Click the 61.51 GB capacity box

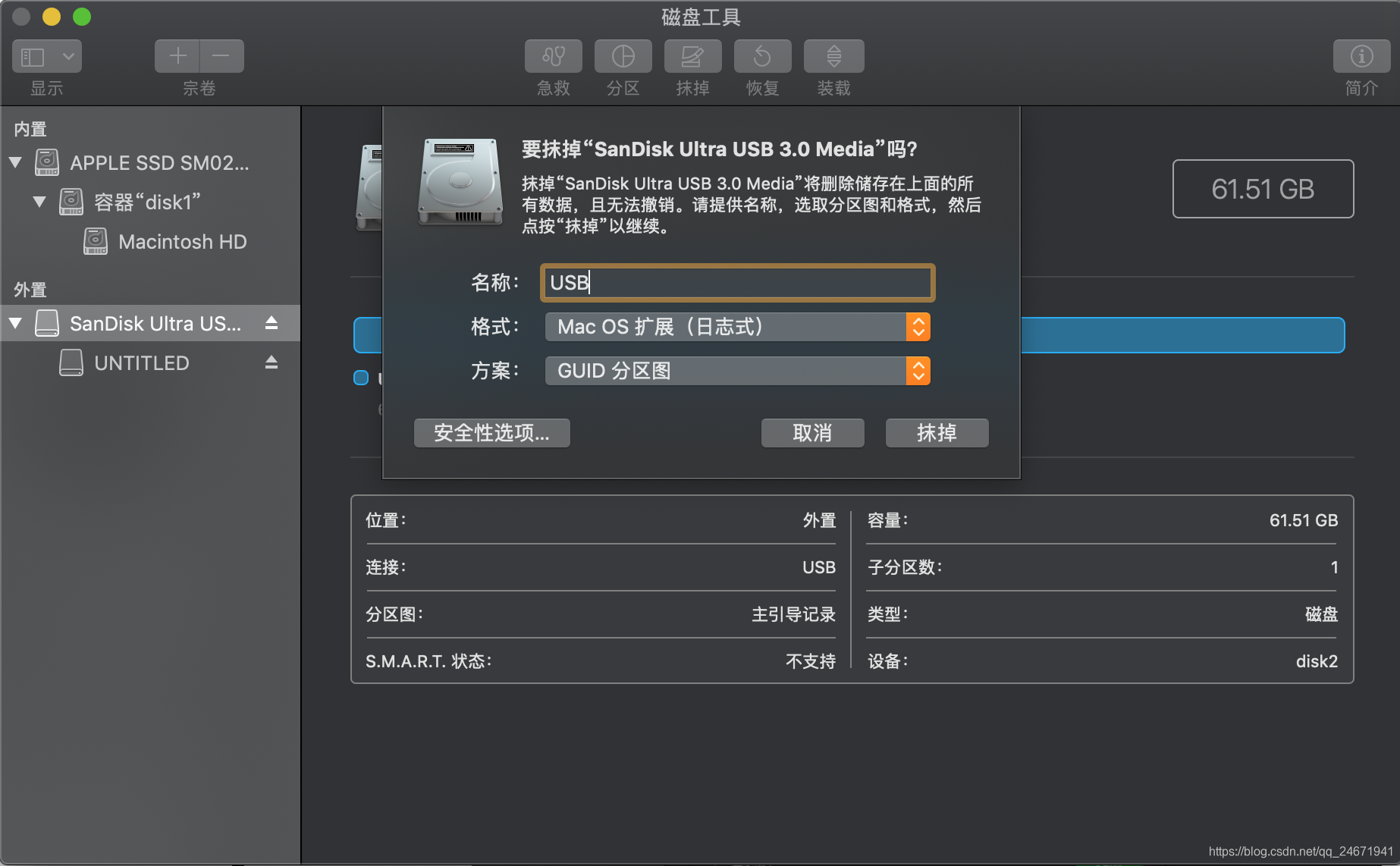[1263, 189]
